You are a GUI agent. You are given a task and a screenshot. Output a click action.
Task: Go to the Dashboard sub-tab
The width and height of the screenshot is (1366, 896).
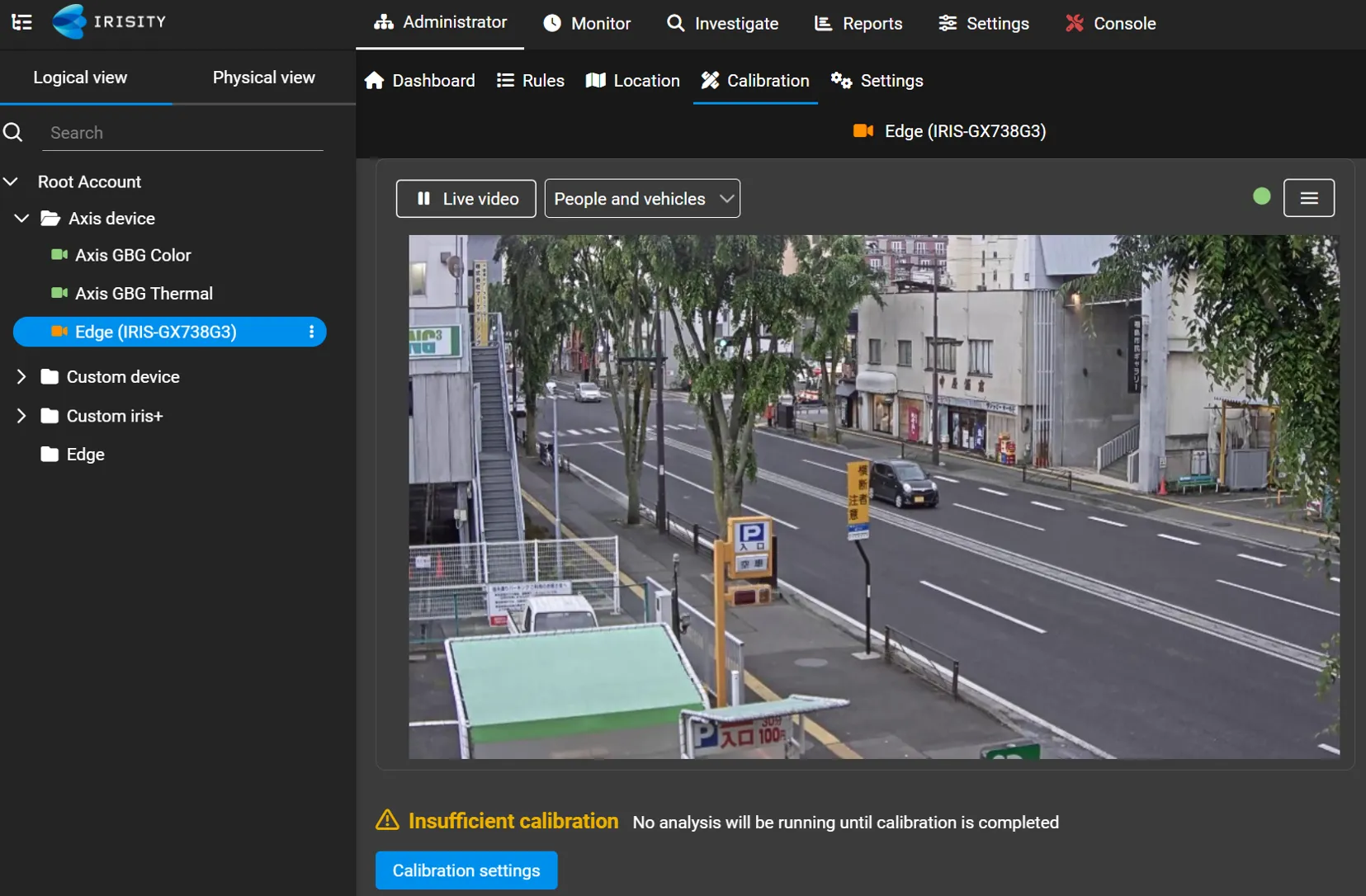[419, 81]
